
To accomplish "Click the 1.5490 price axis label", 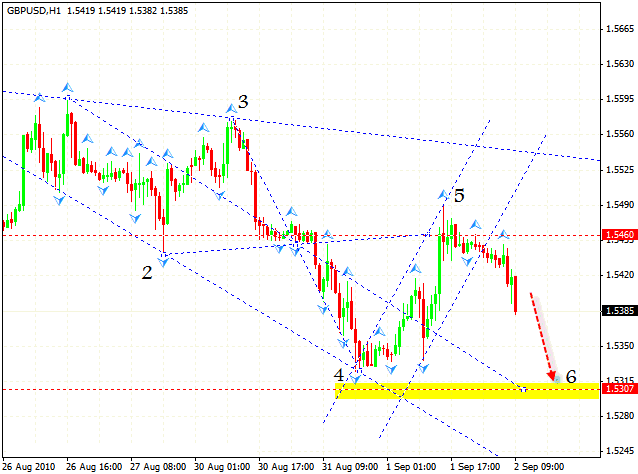I will (x=620, y=205).
